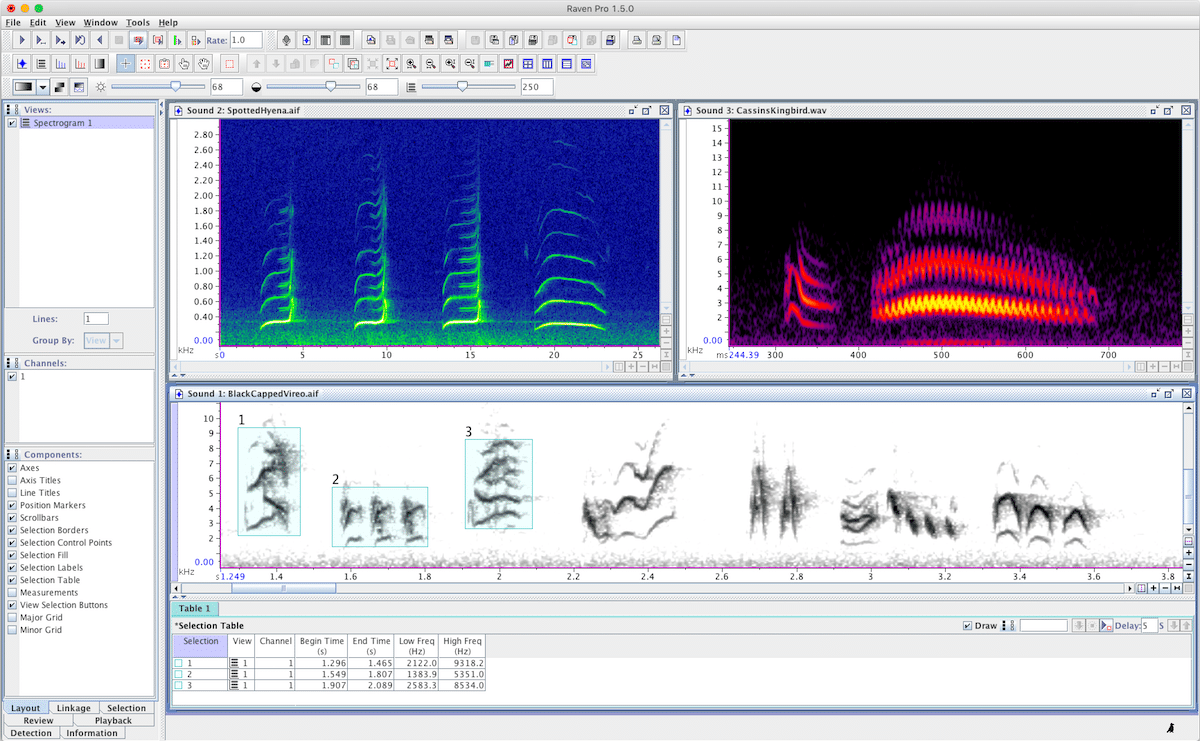The height and width of the screenshot is (741, 1200).
Task: Enable the Major Grid checkbox
Action: (x=12, y=618)
